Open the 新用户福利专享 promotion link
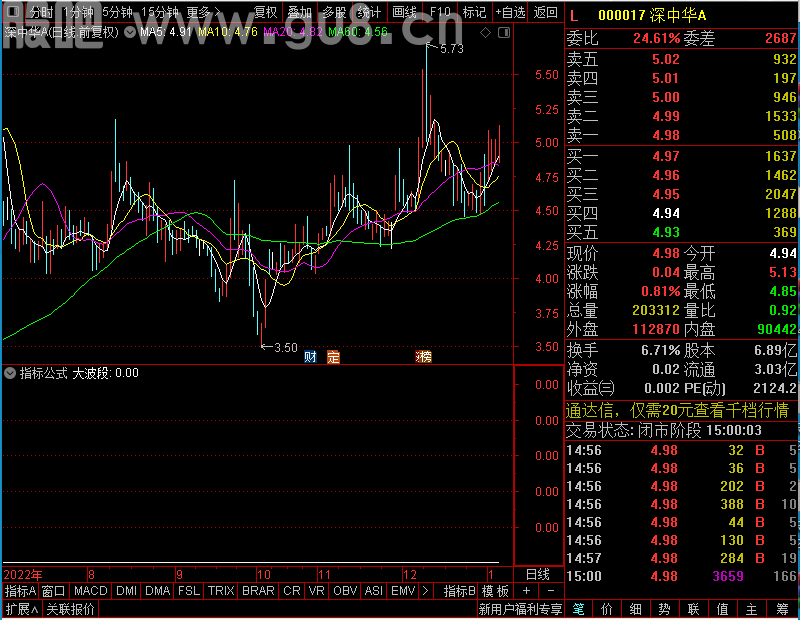The width and height of the screenshot is (800, 620). click(x=520, y=609)
